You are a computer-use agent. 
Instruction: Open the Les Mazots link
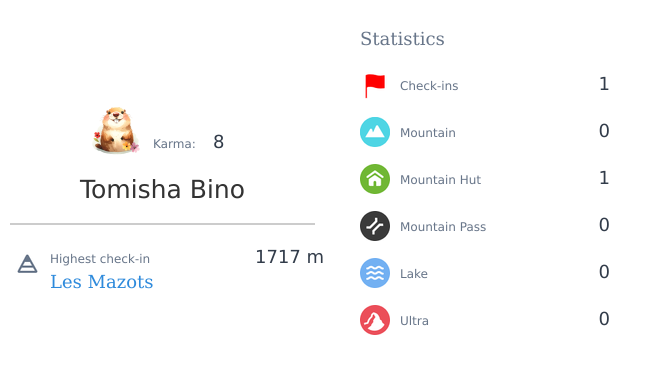[x=102, y=282]
